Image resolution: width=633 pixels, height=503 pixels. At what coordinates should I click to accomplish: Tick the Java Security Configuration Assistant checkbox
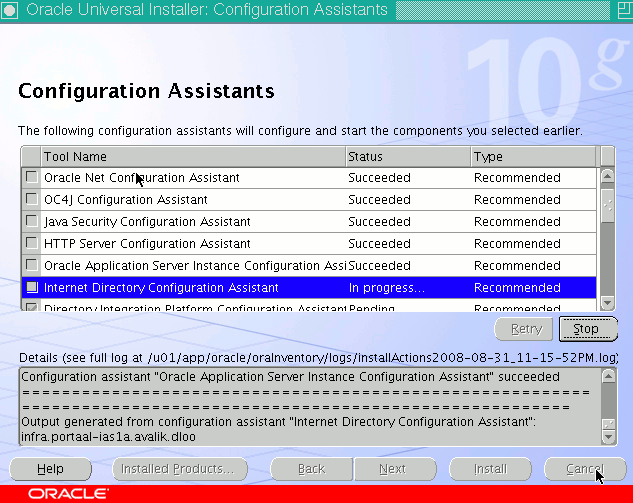pyautogui.click(x=31, y=221)
